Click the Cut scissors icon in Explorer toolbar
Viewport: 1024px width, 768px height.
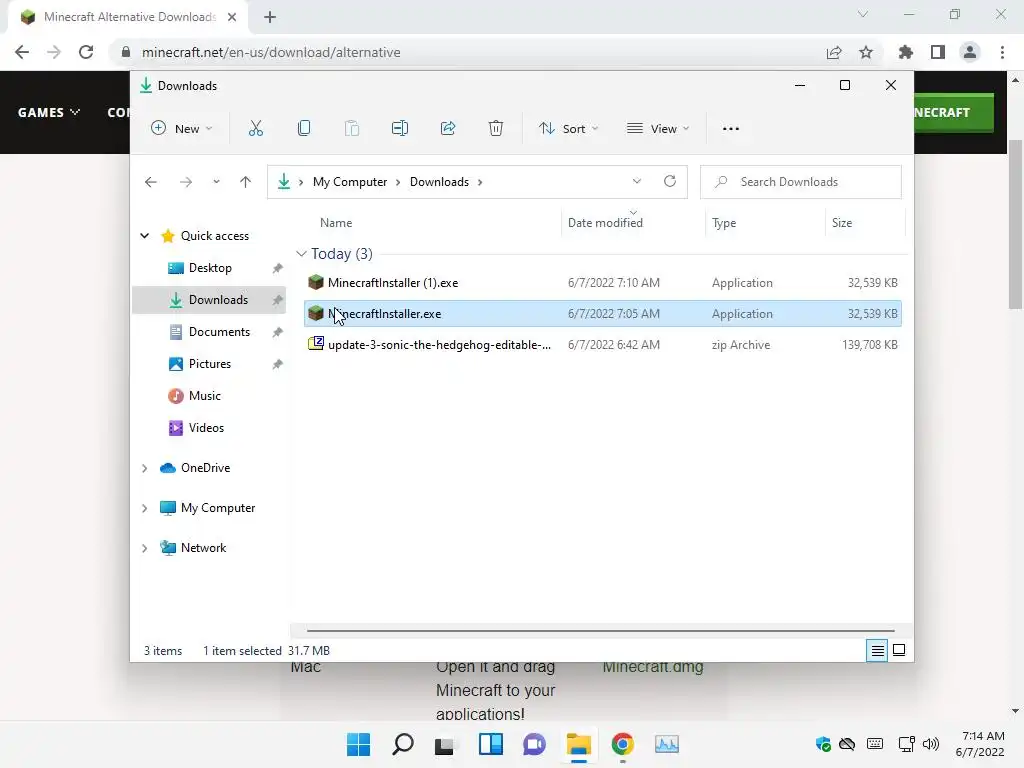255,129
